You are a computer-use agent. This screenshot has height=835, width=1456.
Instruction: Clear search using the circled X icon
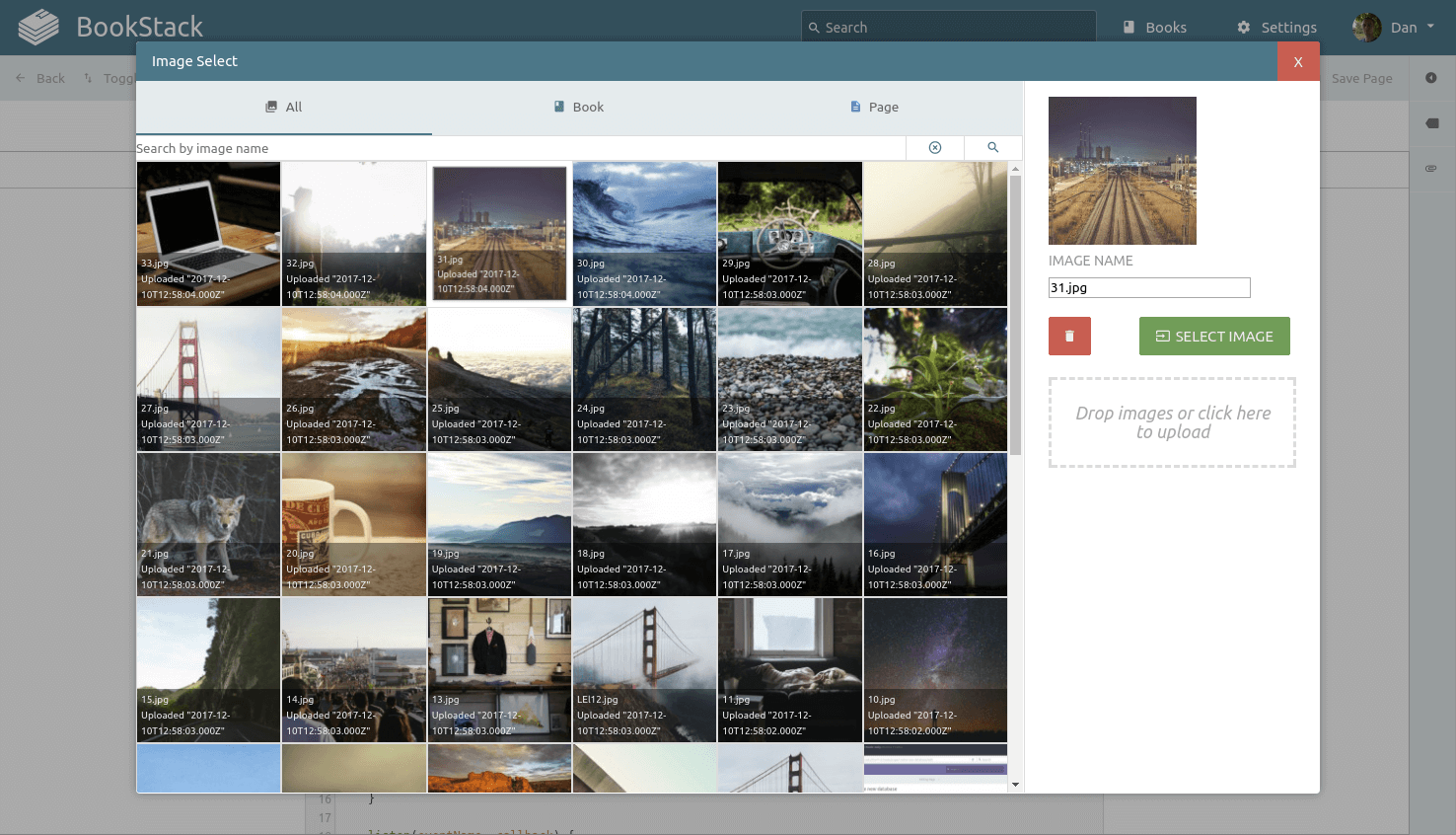coord(934,147)
